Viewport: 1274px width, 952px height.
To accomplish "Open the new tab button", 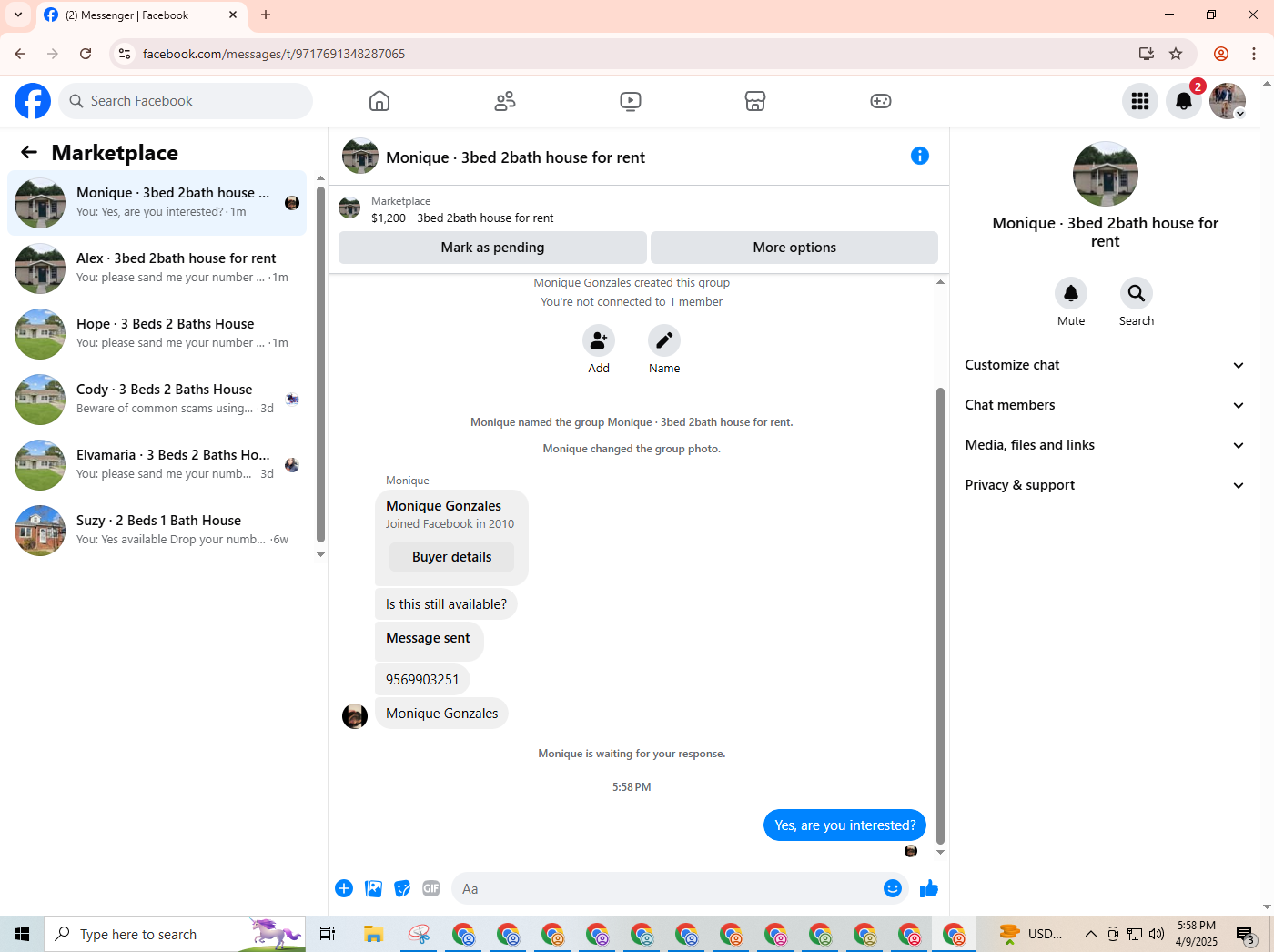I will point(266,15).
